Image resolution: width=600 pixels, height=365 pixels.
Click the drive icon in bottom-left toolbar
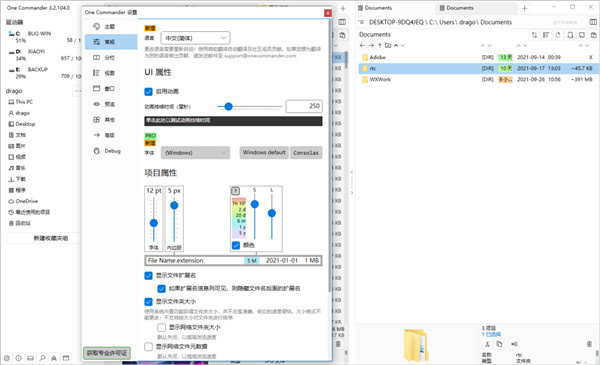tap(30, 358)
